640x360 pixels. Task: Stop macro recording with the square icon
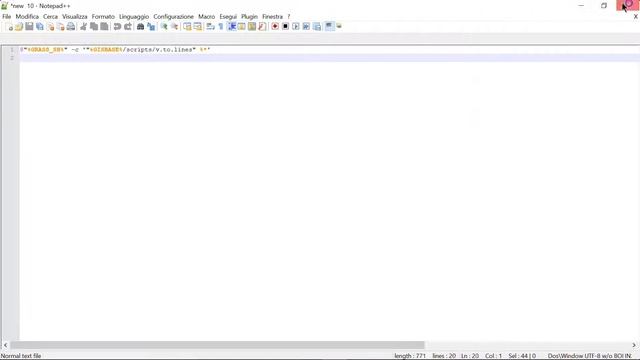tap(285, 27)
